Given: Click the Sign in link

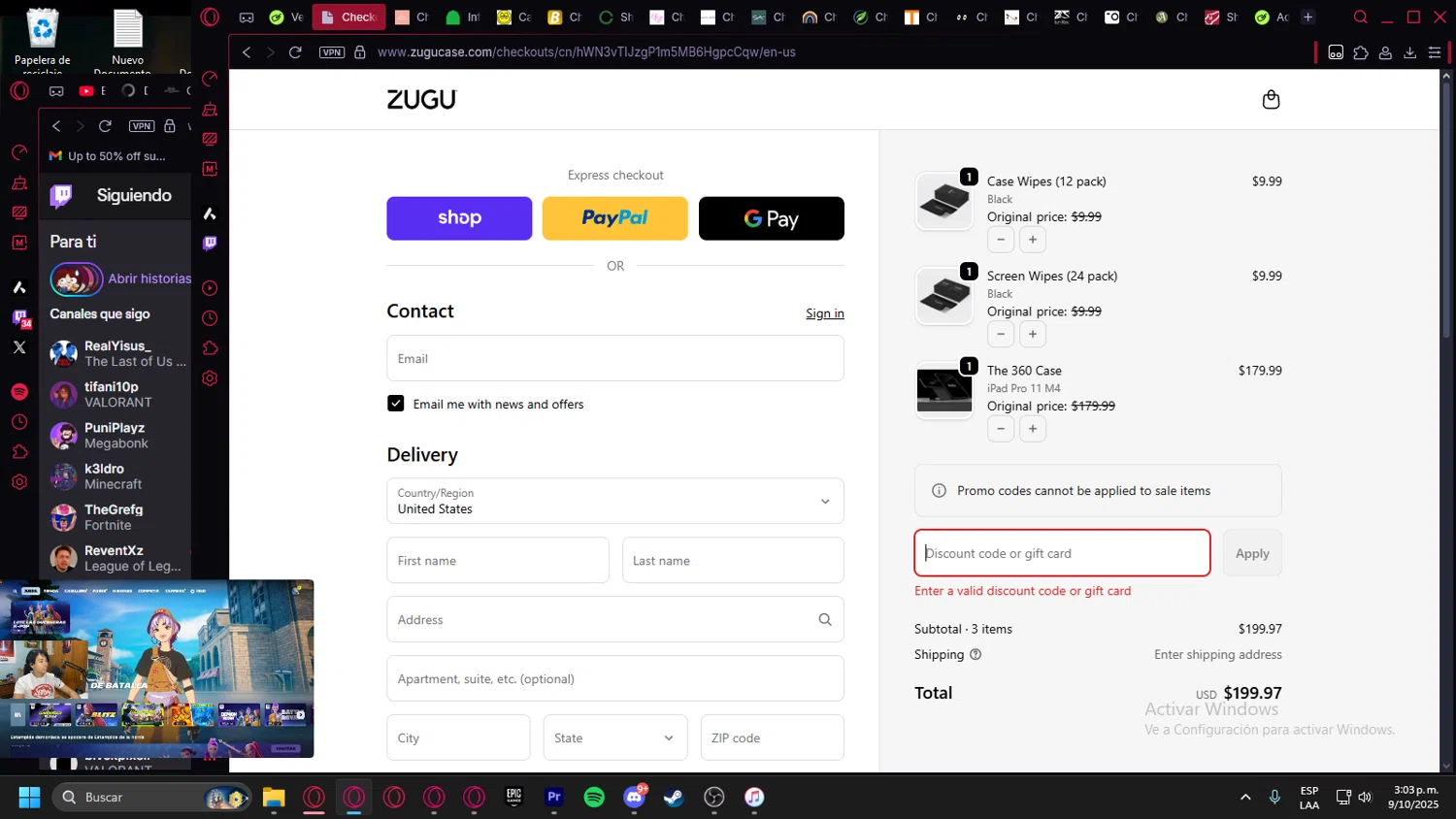Looking at the screenshot, I should pos(825,313).
